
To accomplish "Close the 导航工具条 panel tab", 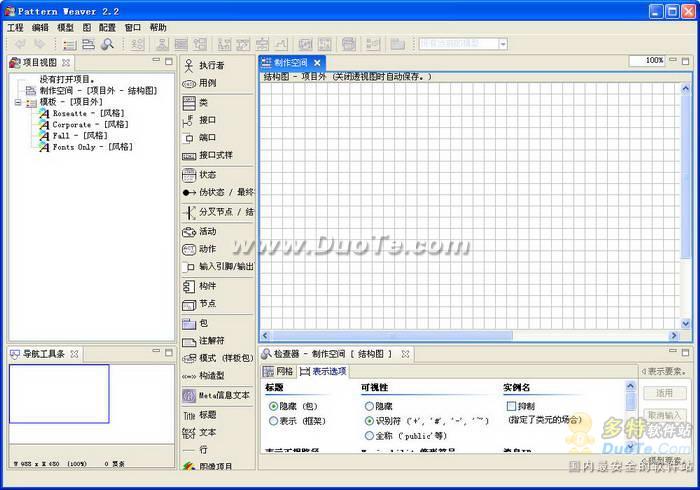I will point(75,354).
